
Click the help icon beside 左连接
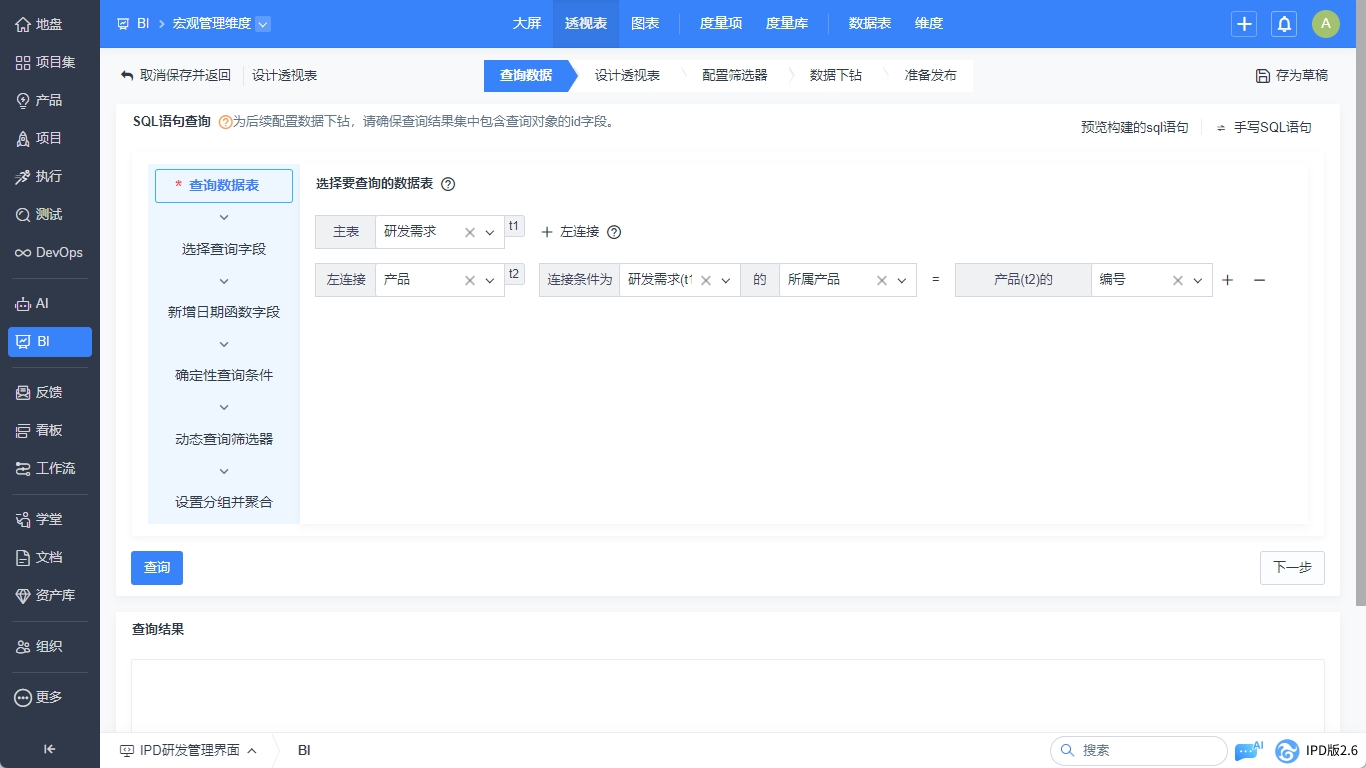click(x=614, y=232)
